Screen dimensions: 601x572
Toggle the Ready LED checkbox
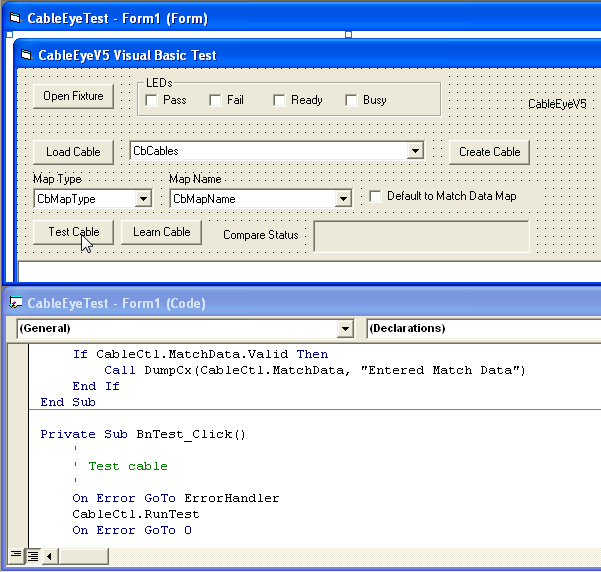click(279, 100)
